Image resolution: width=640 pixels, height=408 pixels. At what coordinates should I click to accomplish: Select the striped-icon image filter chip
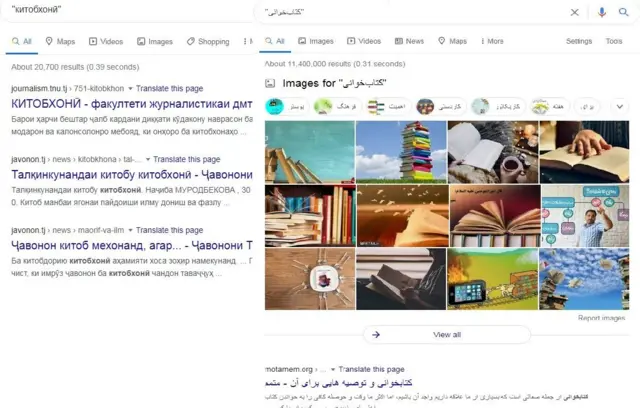tap(387, 107)
